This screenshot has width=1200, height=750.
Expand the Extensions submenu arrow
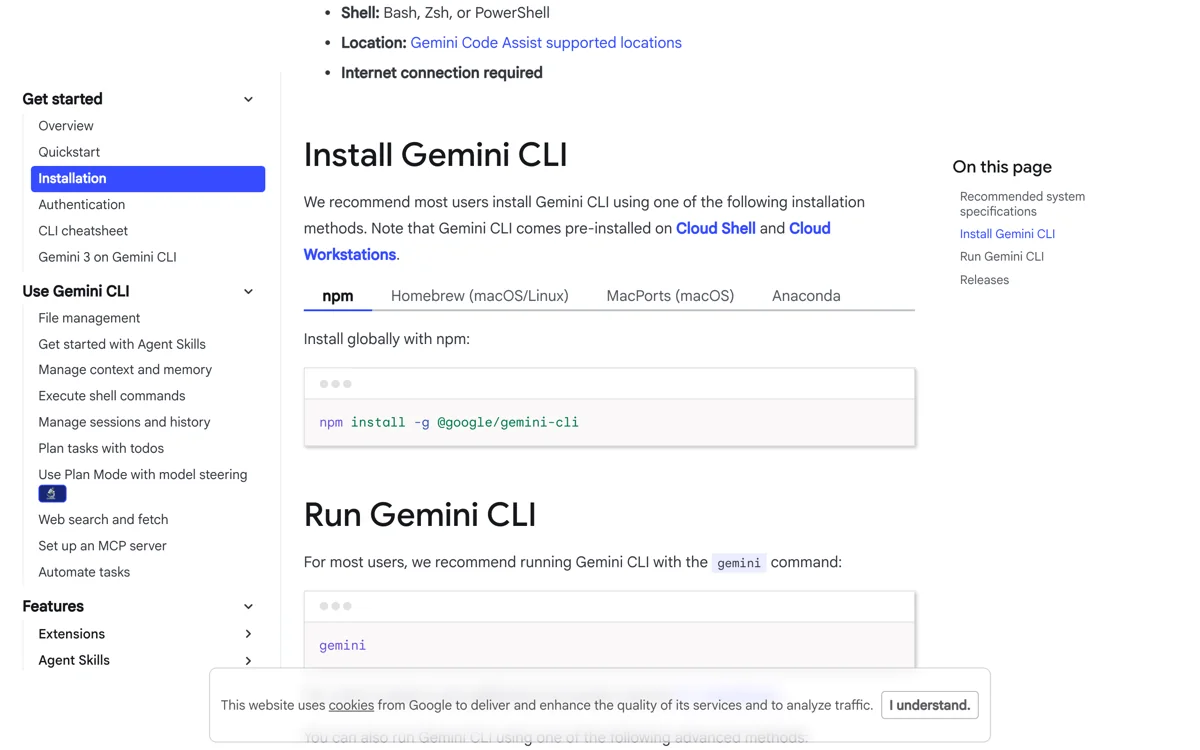coord(248,634)
